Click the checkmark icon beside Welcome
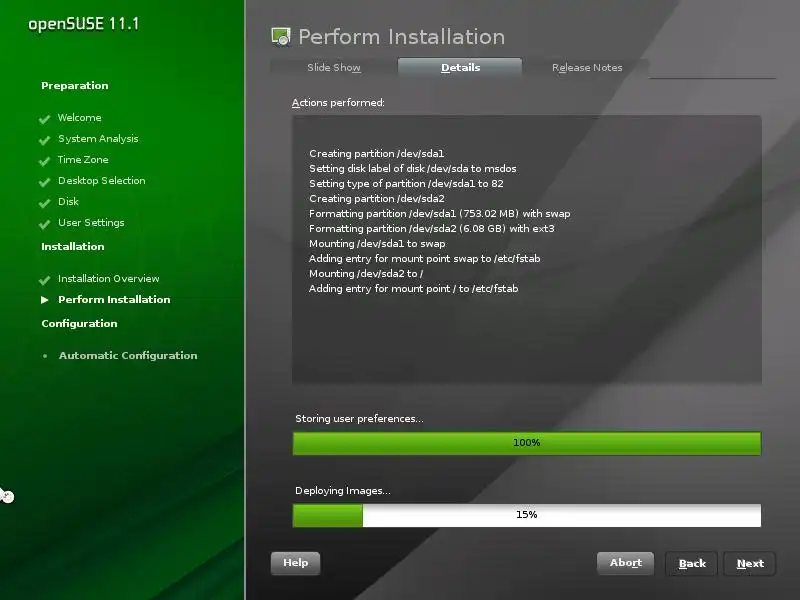Image resolution: width=800 pixels, height=600 pixels. tap(44, 119)
